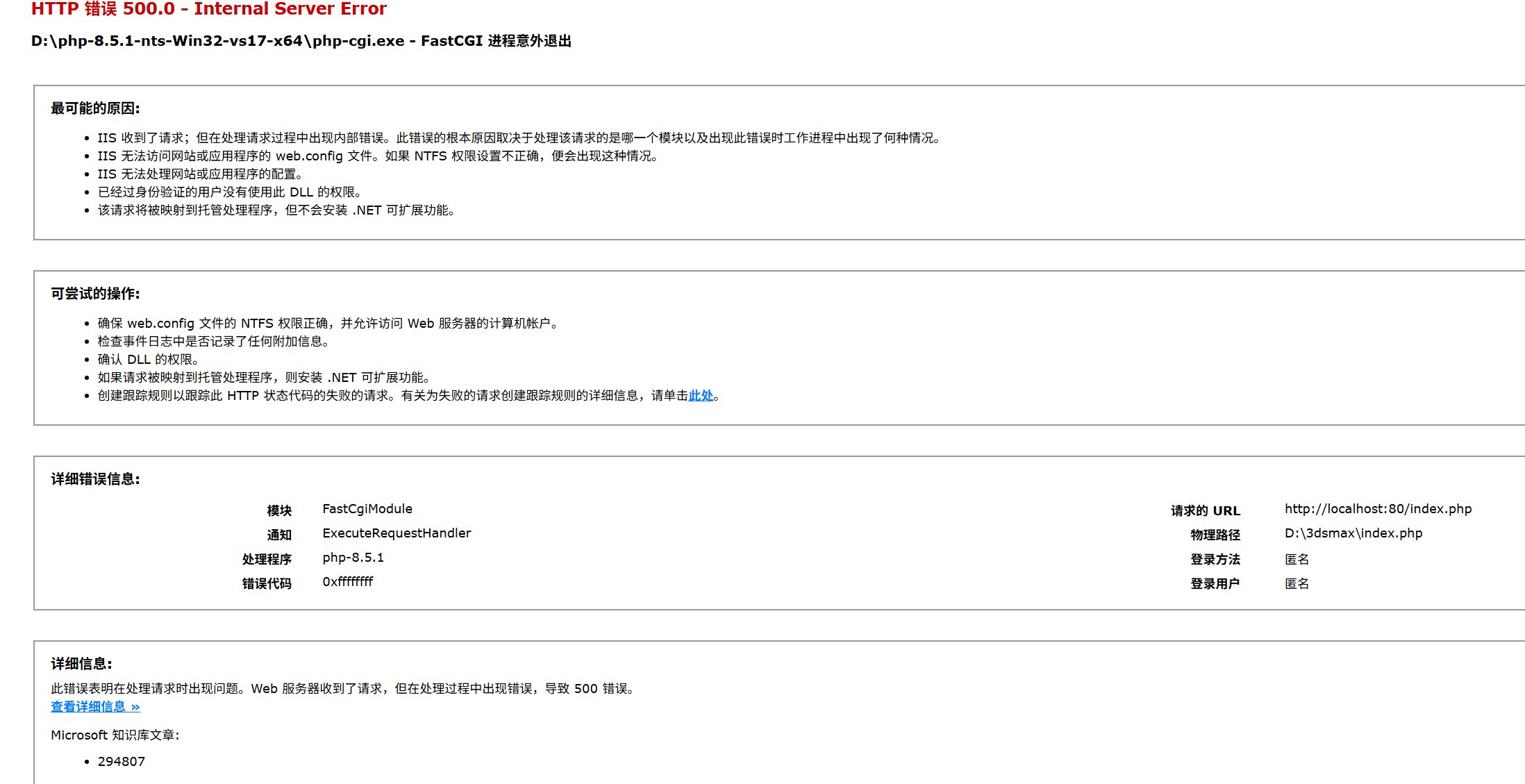Viewport: 1525px width, 784px height.
Task: Click the FastCgiModule module value
Action: click(367, 509)
